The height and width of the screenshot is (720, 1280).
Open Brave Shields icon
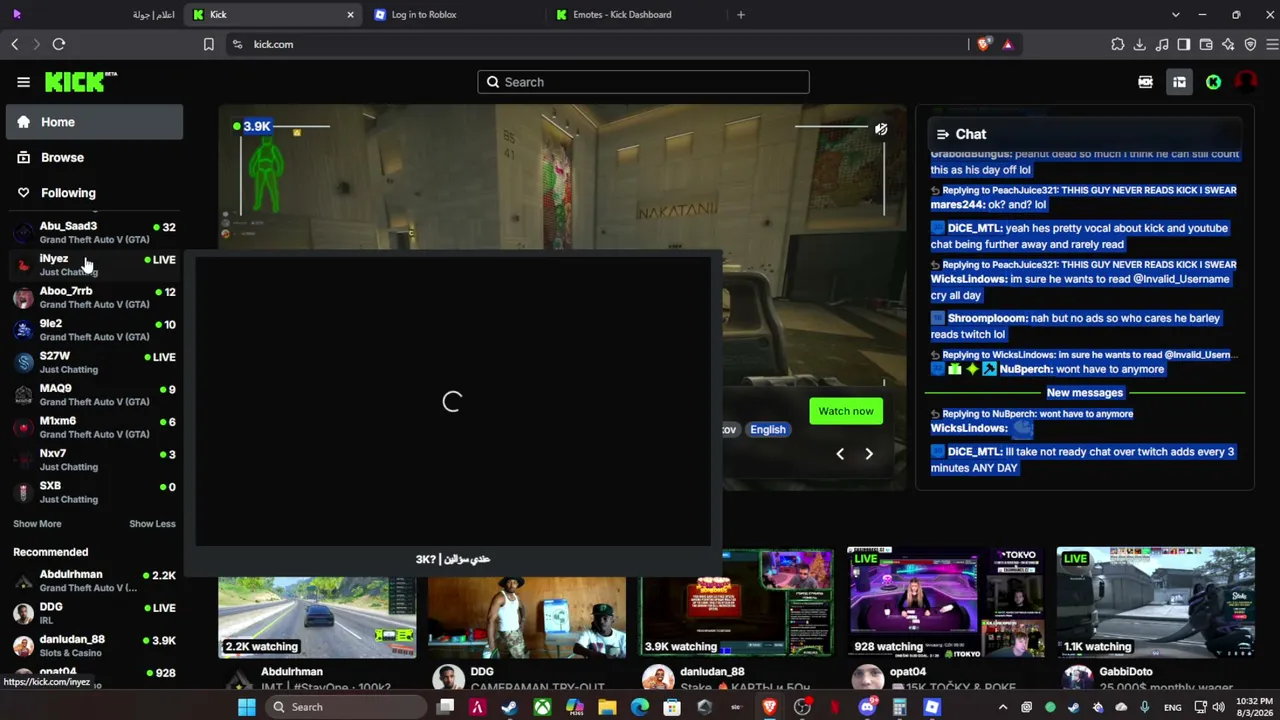coord(984,44)
